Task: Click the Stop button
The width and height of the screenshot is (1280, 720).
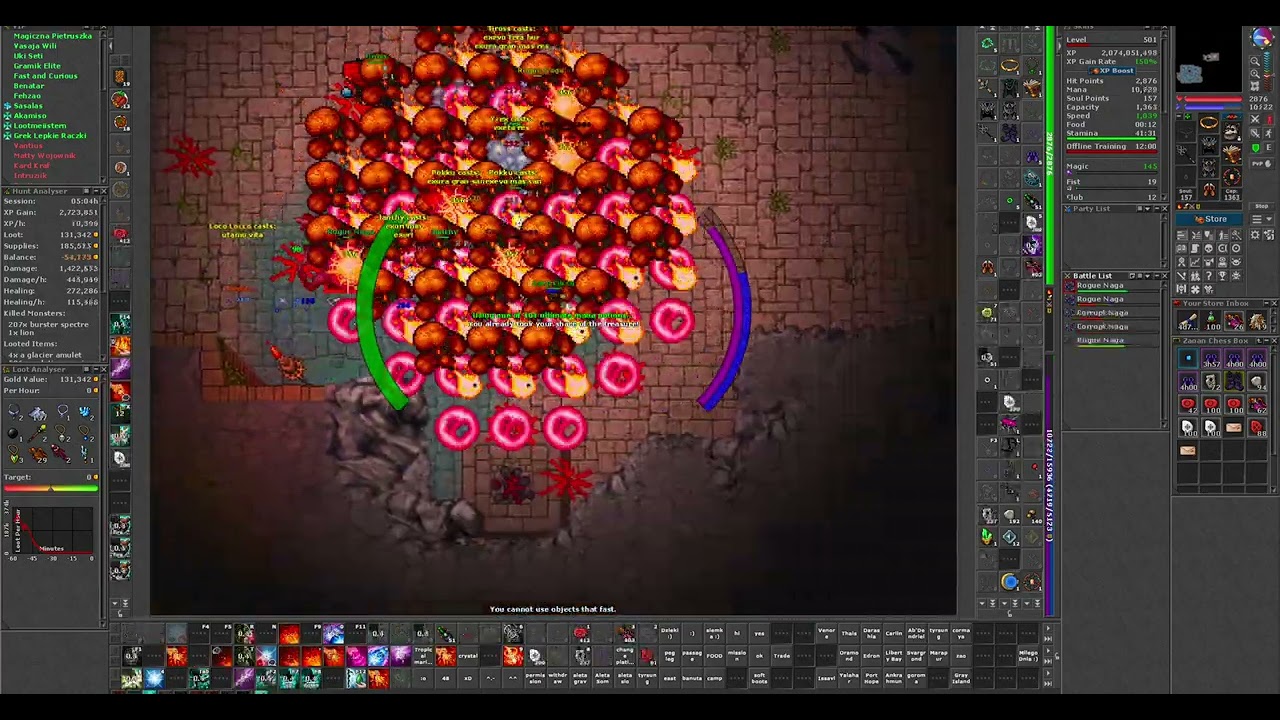Action: coord(1261,206)
